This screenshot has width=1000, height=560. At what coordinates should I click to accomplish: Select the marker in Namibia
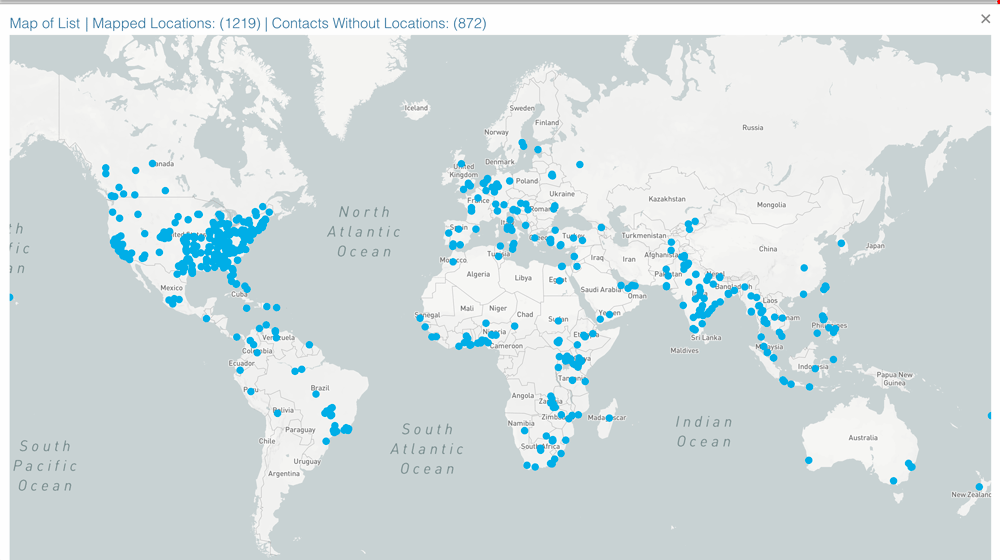point(525,431)
